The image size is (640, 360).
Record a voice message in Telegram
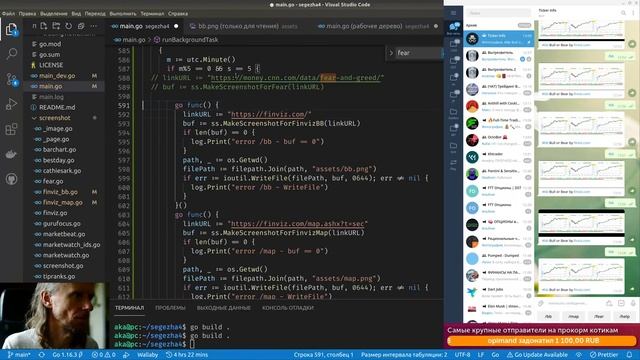click(x=633, y=303)
